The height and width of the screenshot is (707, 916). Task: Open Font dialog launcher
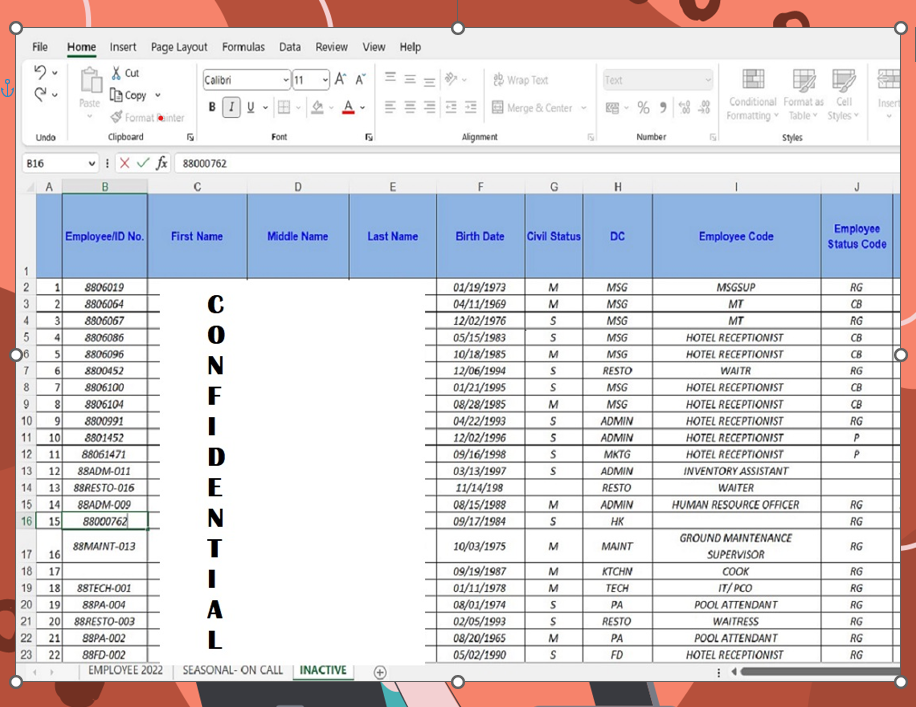click(x=369, y=137)
